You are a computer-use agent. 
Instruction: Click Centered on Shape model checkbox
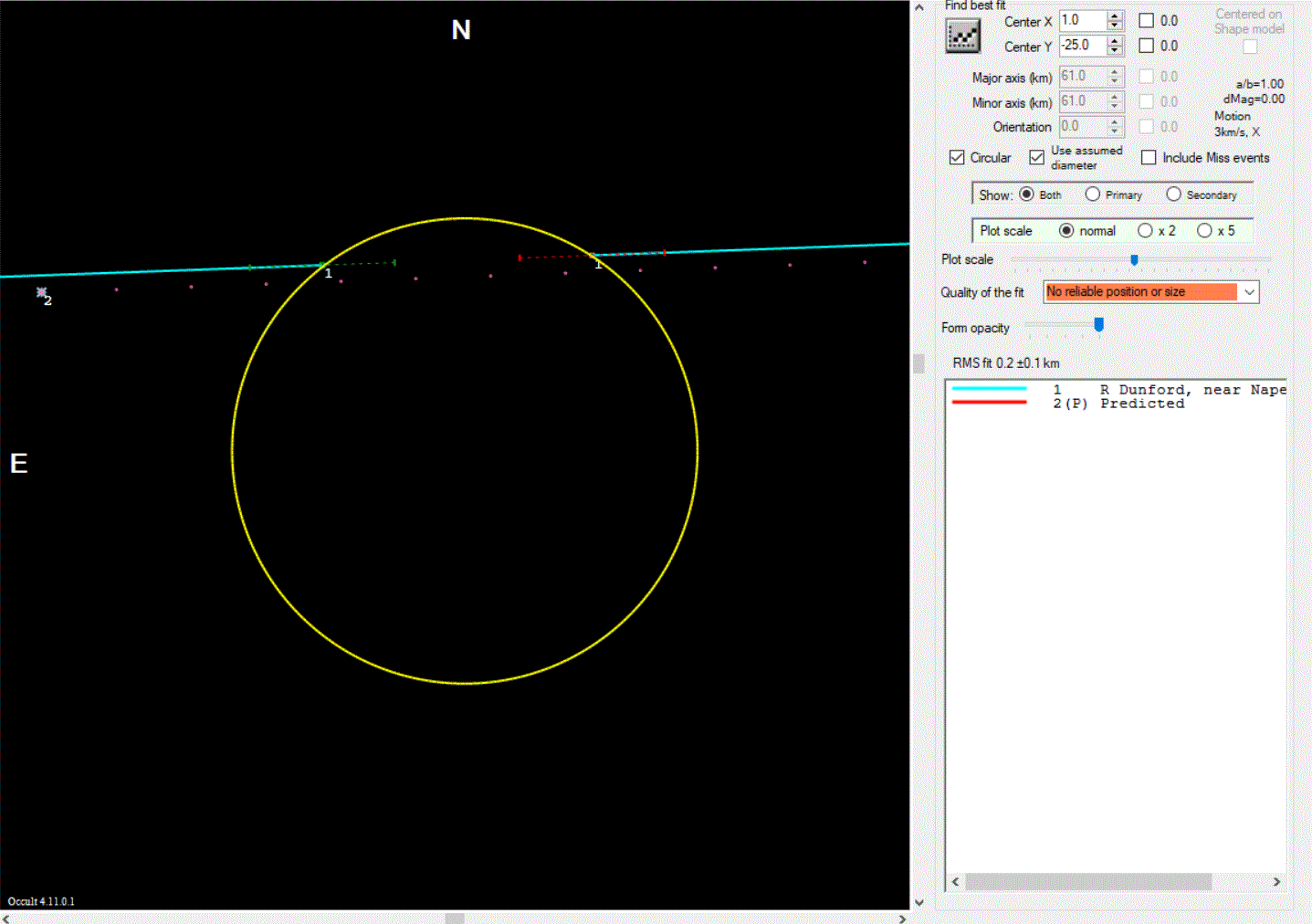click(x=1250, y=47)
